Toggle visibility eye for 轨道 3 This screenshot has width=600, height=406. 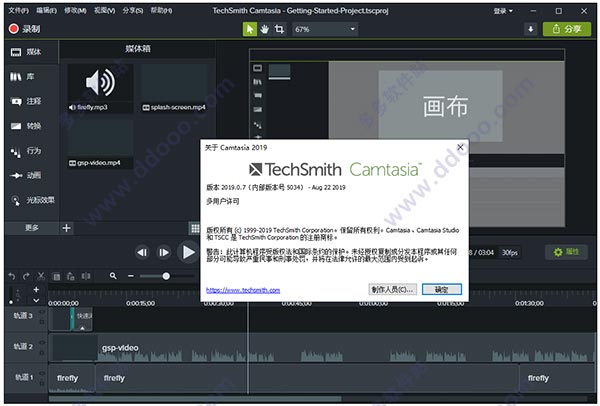tap(42, 312)
